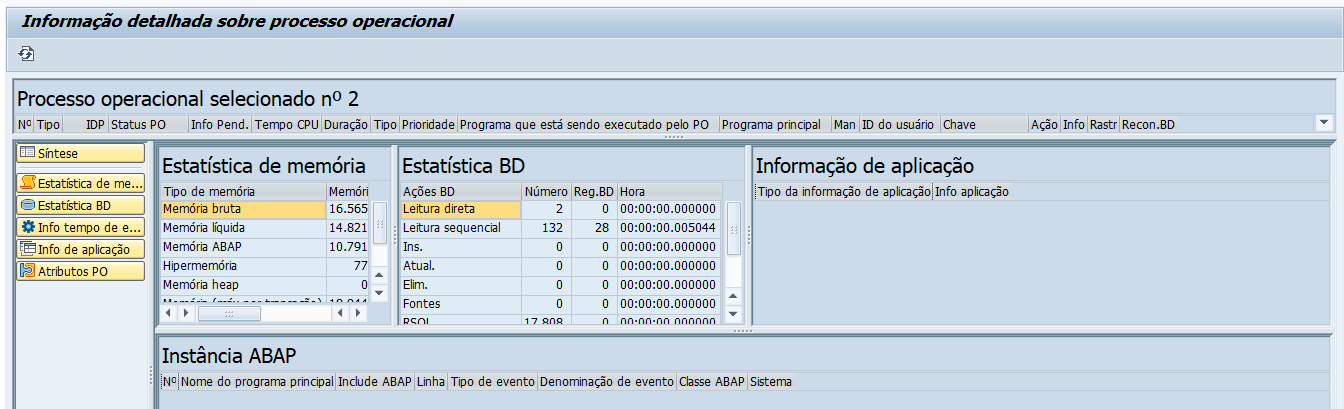The height and width of the screenshot is (409, 1344).
Task: Select the Estatística BD sidebar button
Action: click(x=80, y=205)
